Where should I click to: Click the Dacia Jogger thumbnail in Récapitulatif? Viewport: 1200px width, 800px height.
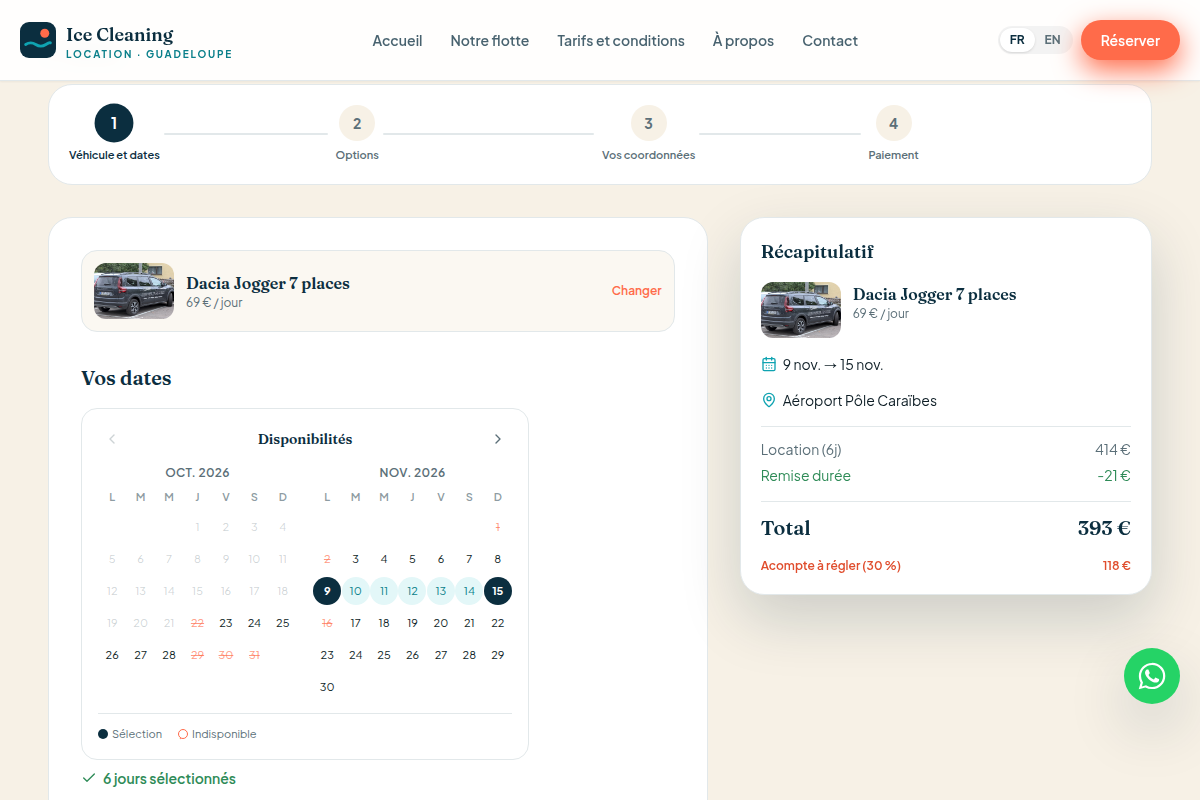(801, 310)
